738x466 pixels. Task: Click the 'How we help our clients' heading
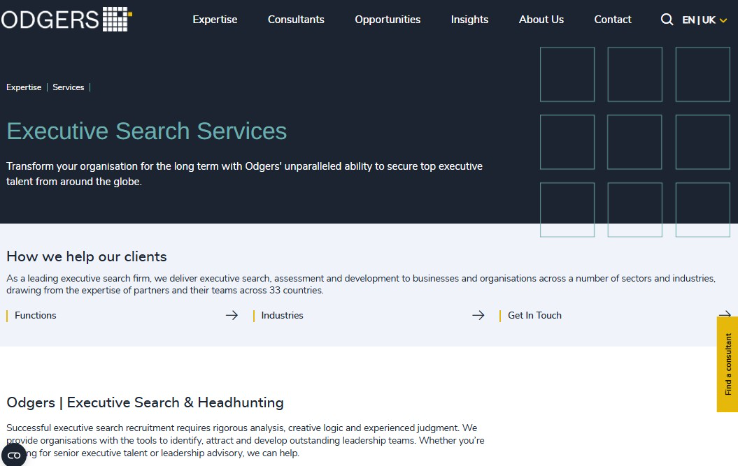point(87,257)
